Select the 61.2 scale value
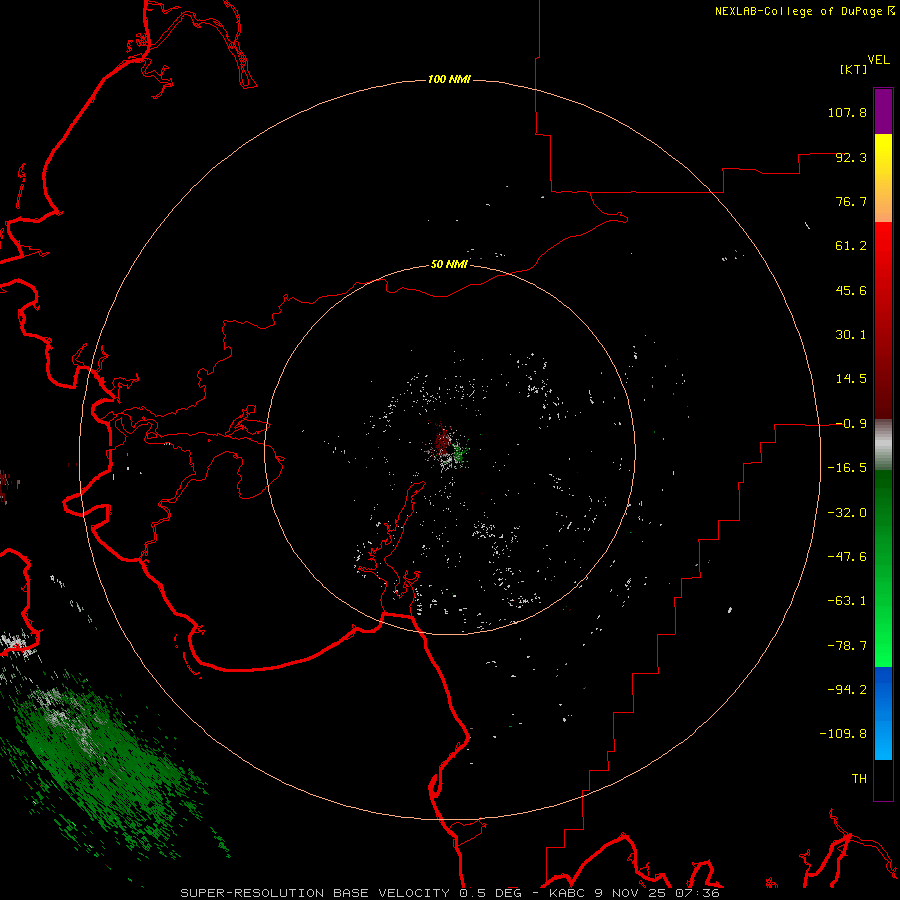 [x=851, y=246]
